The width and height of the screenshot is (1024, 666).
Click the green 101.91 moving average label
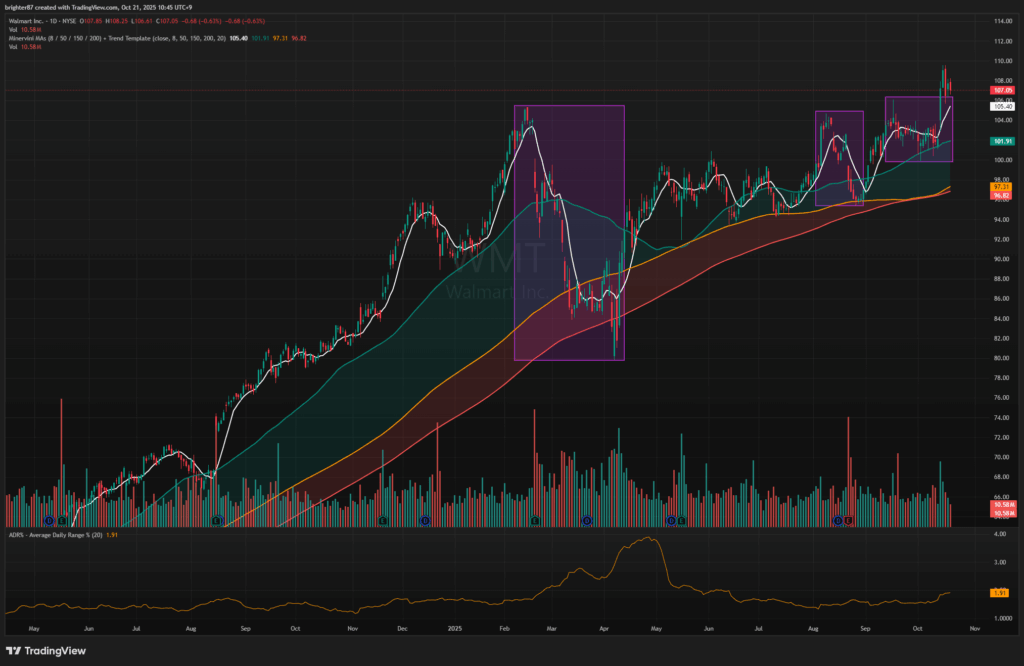pyautogui.click(x=1002, y=141)
